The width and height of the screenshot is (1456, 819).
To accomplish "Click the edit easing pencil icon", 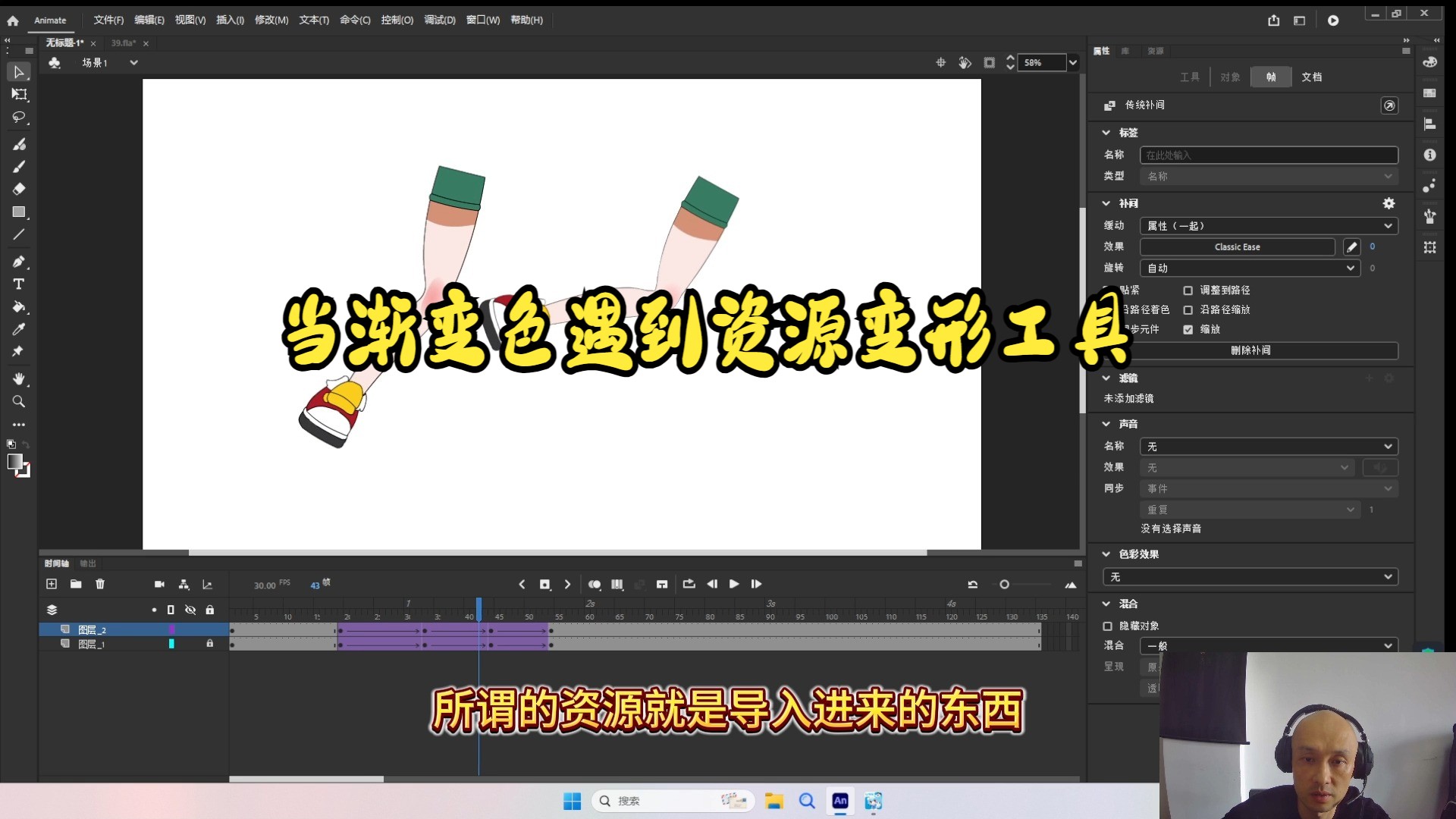I will (x=1351, y=247).
